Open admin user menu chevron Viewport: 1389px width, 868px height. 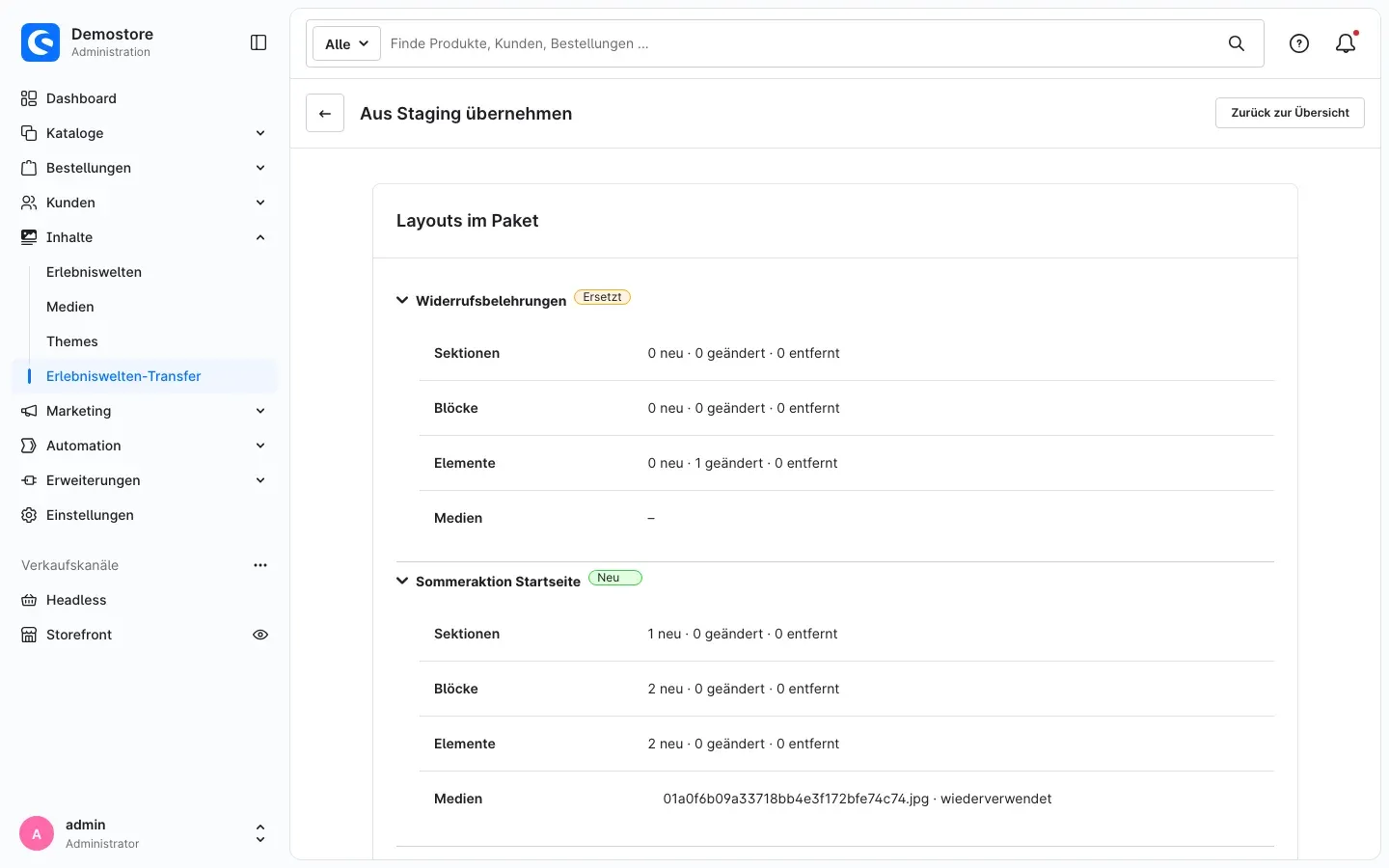pyautogui.click(x=260, y=833)
